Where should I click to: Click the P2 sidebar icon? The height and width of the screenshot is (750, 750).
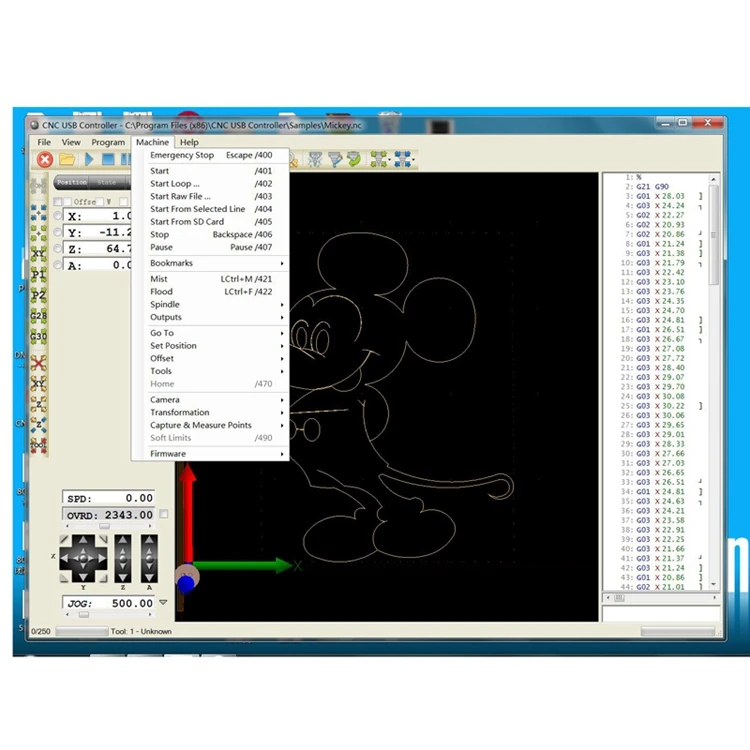(x=39, y=295)
